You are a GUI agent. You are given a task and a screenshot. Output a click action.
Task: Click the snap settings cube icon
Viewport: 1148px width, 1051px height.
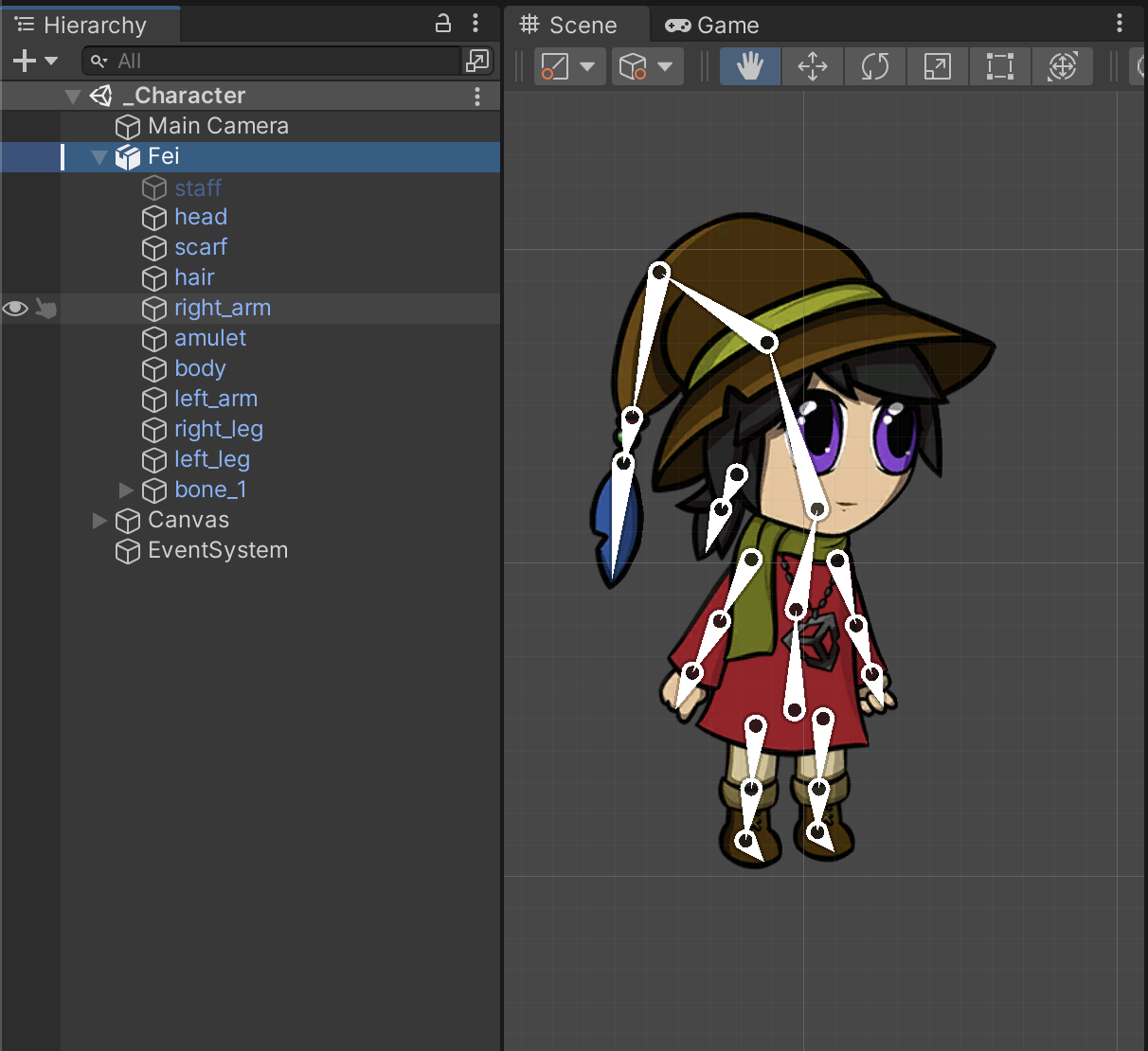tap(639, 66)
